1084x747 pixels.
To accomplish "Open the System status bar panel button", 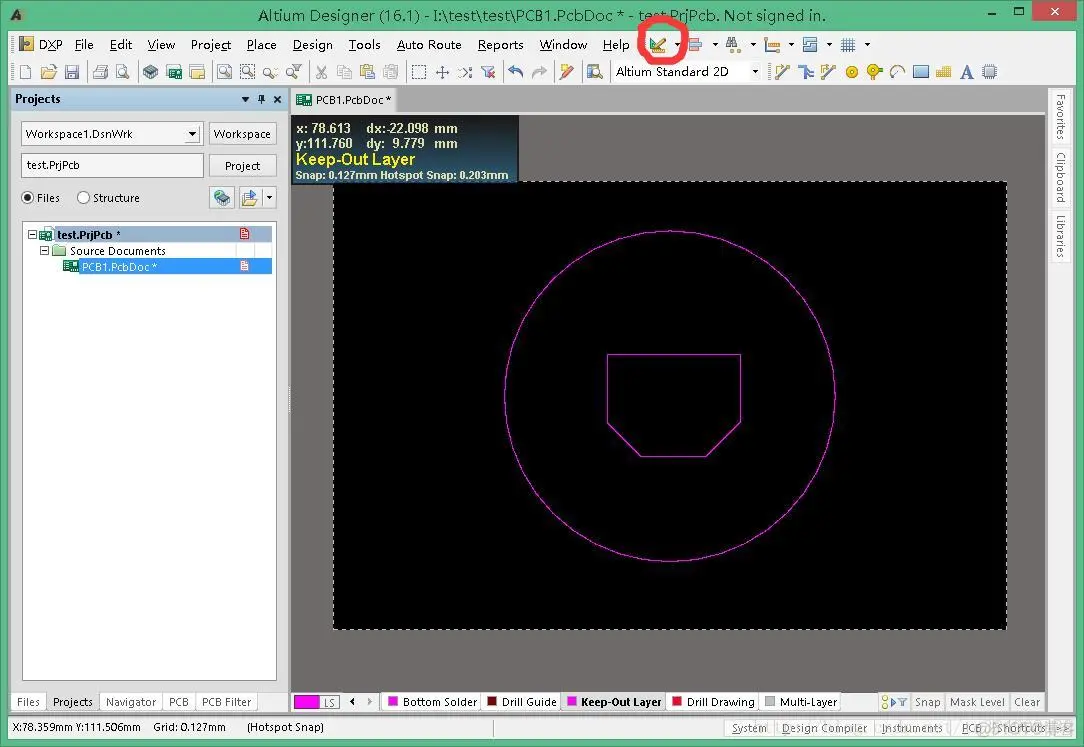I will [749, 728].
